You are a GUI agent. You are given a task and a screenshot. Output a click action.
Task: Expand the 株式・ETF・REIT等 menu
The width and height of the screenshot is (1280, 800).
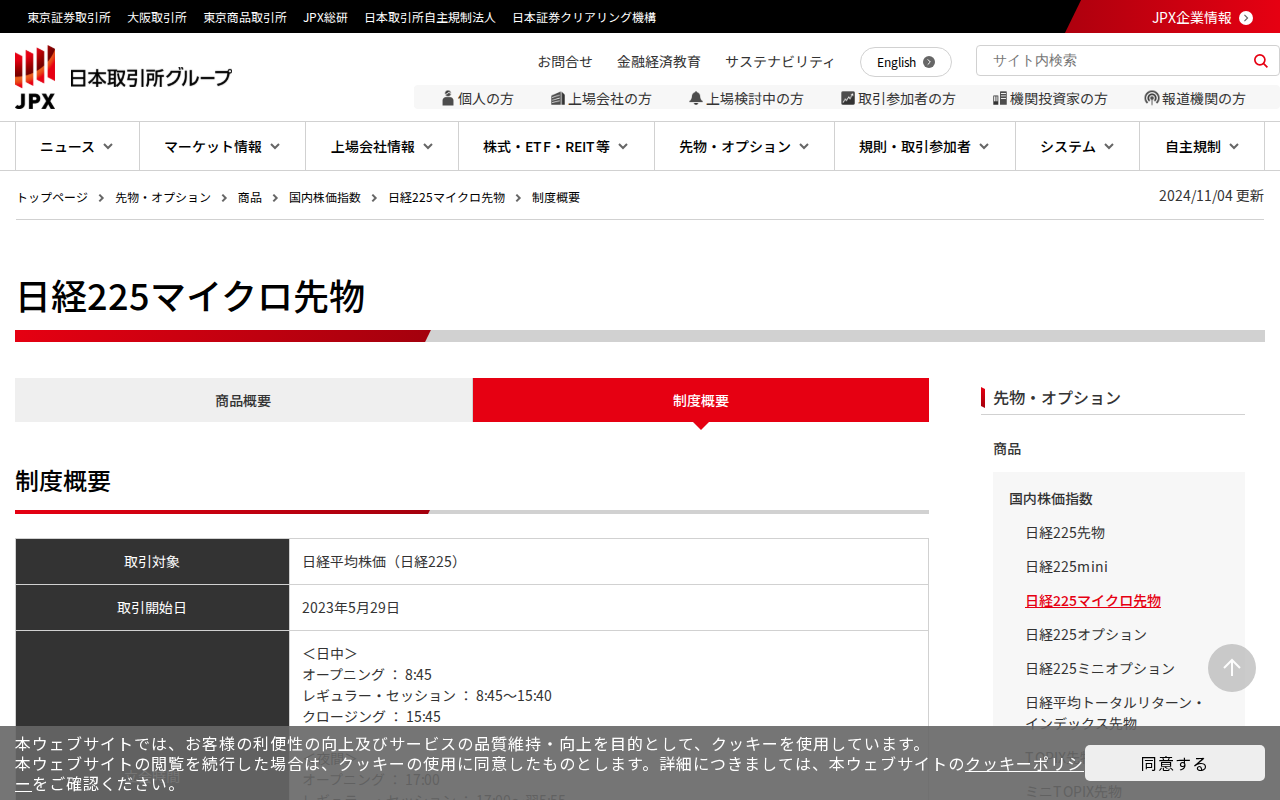click(556, 146)
